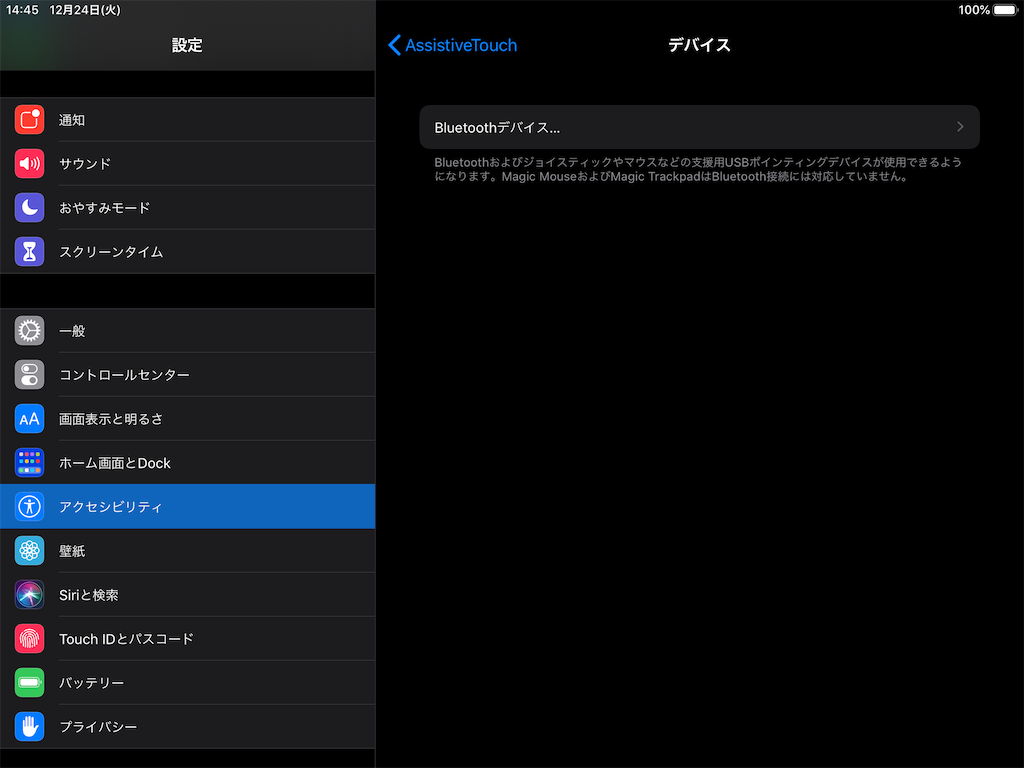Expand Bluetoothデバイス disclosure chevron
The width and height of the screenshot is (1024, 768).
pos(960,127)
